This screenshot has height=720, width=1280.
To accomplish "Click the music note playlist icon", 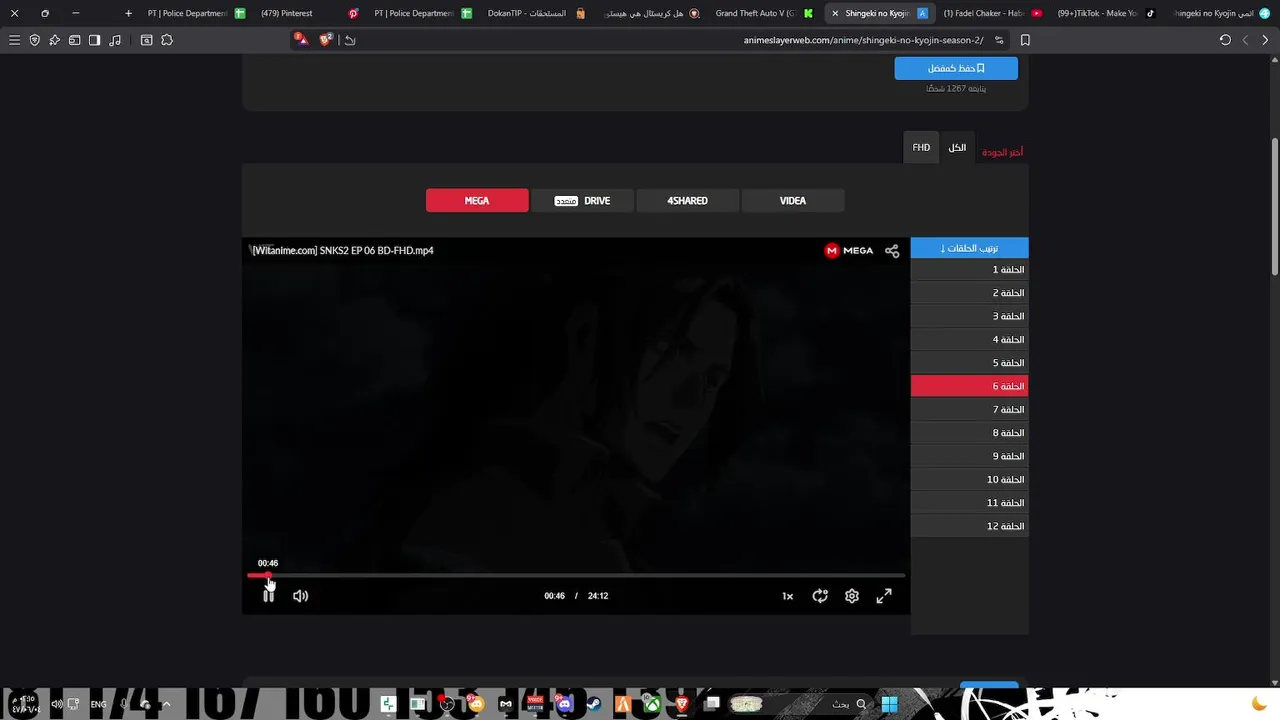I will coord(115,40).
